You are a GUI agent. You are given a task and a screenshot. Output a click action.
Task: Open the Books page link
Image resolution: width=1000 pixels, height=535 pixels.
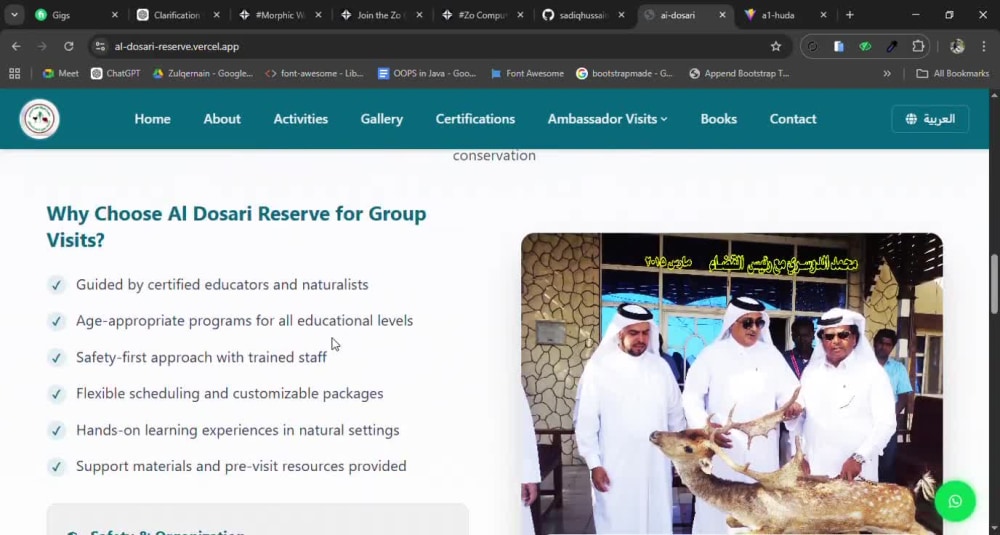pyautogui.click(x=718, y=119)
